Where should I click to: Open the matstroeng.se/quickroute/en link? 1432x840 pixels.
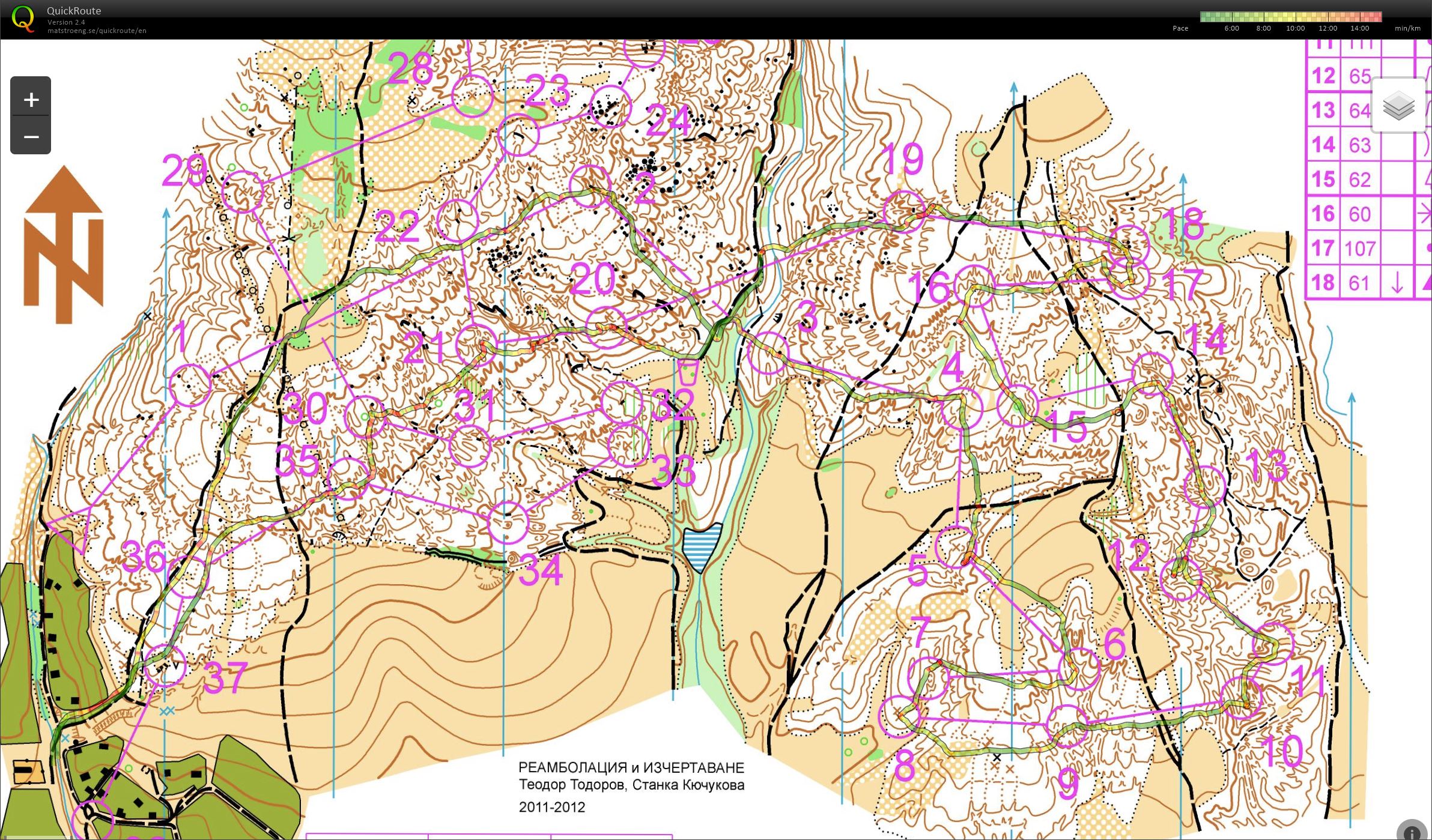point(97,31)
